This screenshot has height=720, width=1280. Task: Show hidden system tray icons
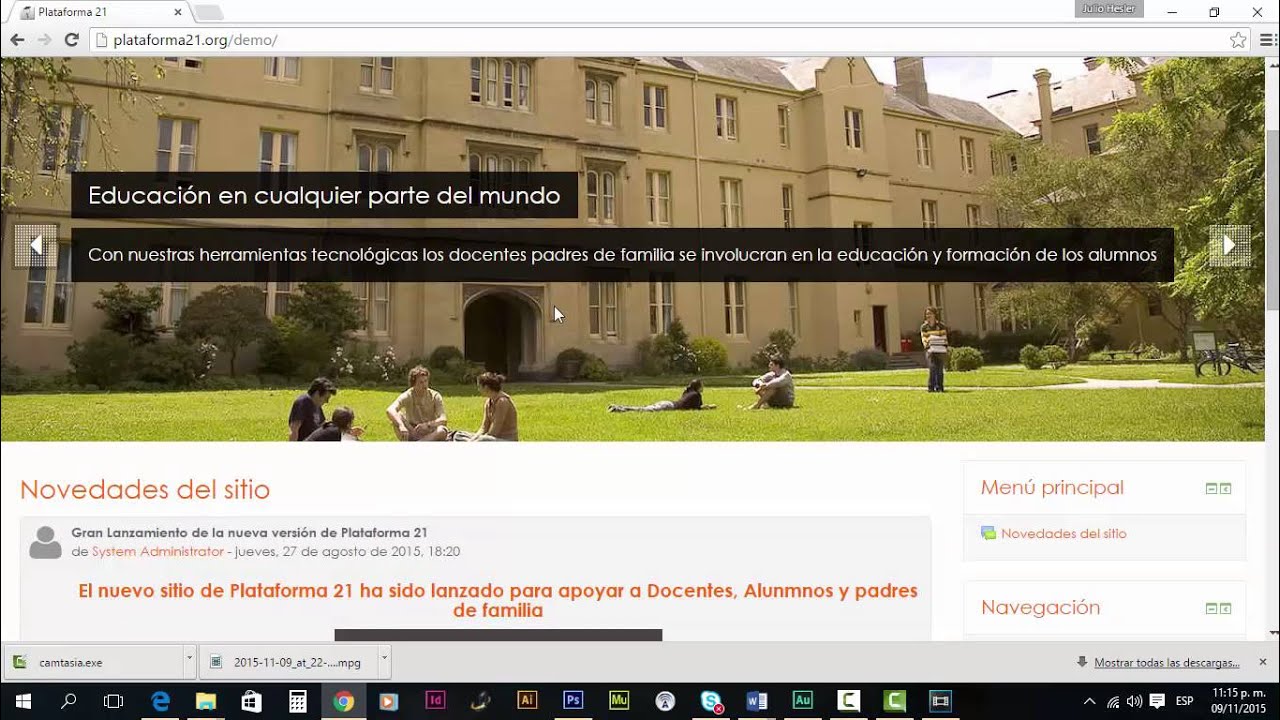pos(1089,701)
